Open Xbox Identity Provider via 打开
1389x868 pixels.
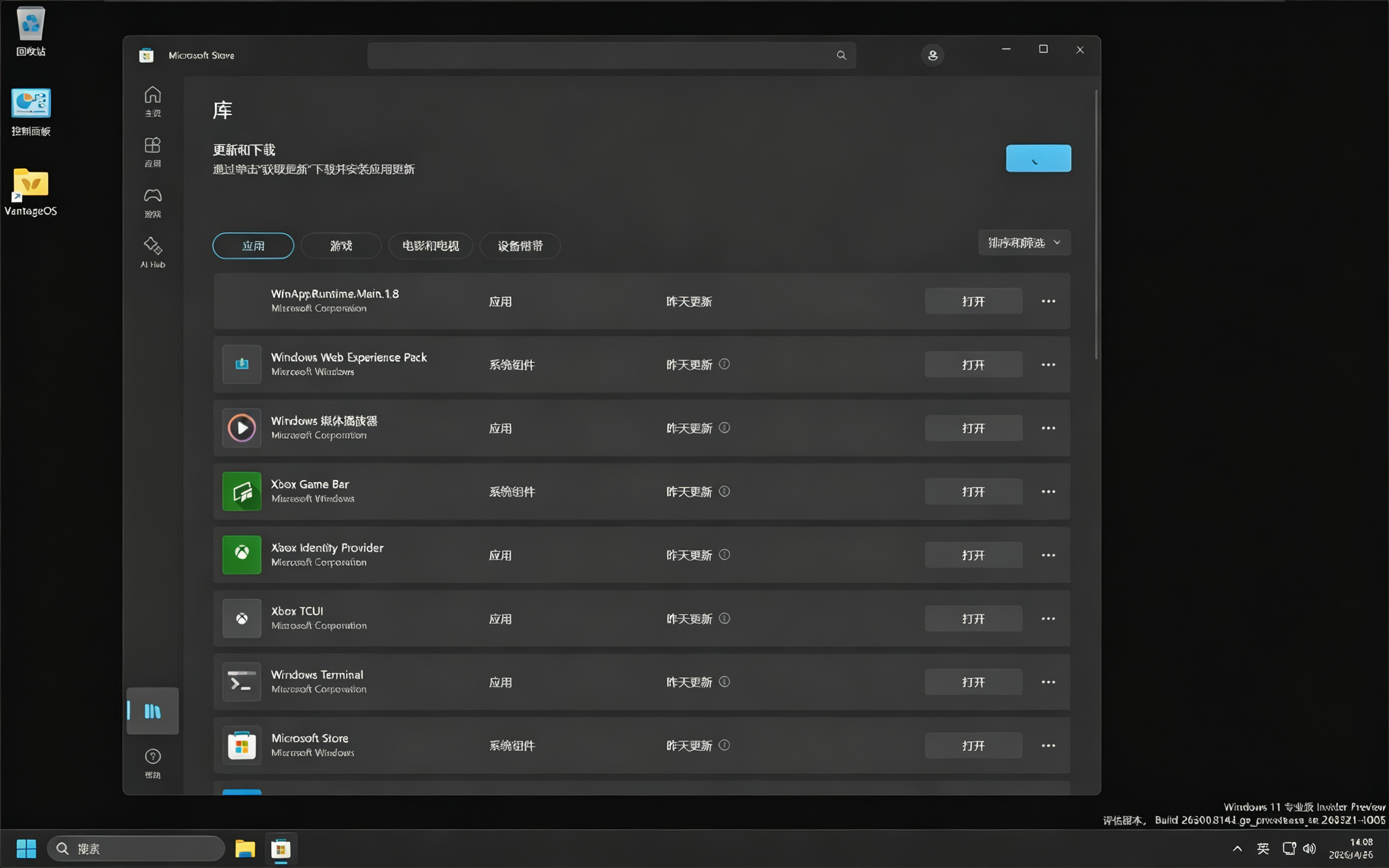(x=973, y=555)
